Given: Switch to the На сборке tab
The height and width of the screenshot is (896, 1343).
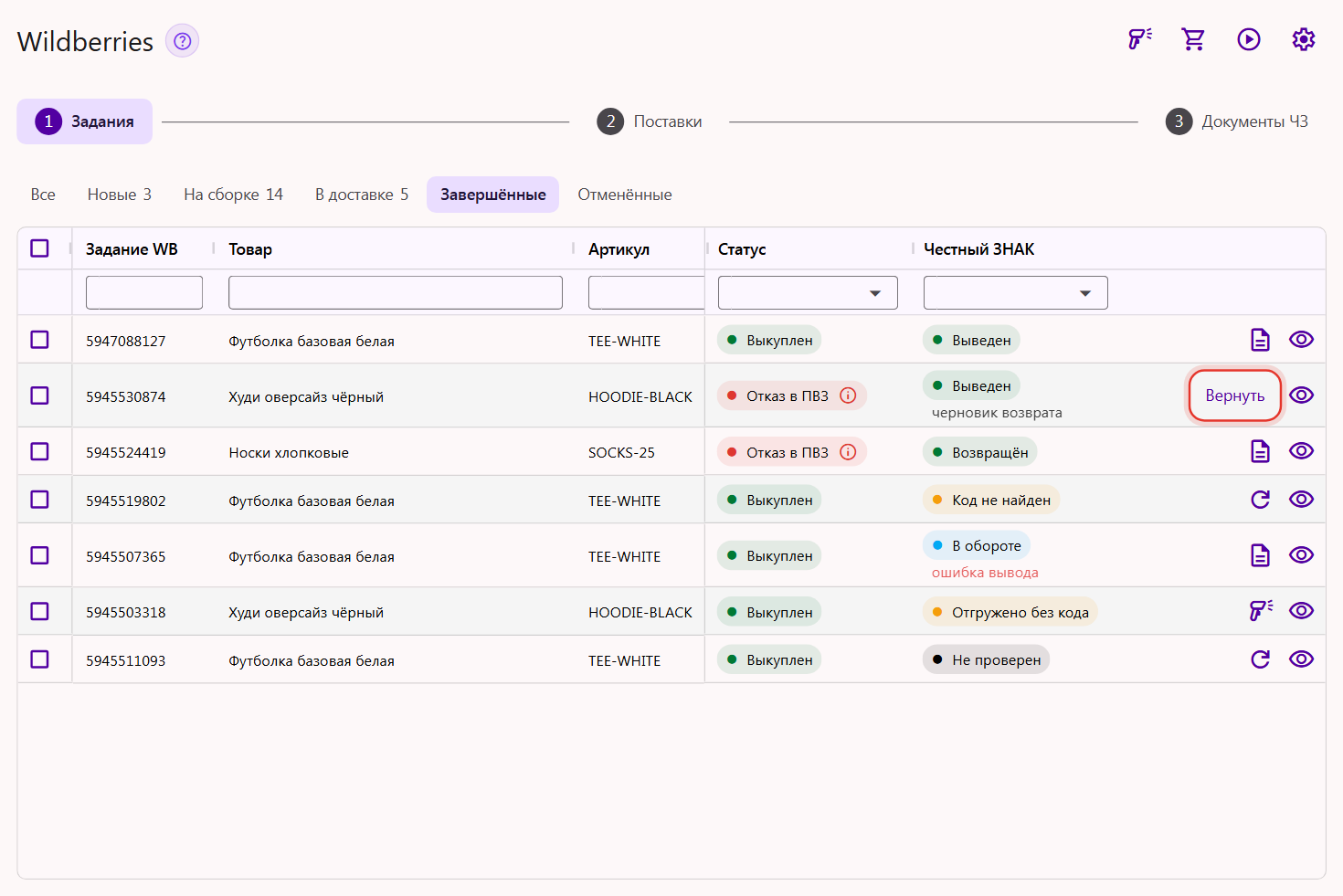Looking at the screenshot, I should click(233, 195).
